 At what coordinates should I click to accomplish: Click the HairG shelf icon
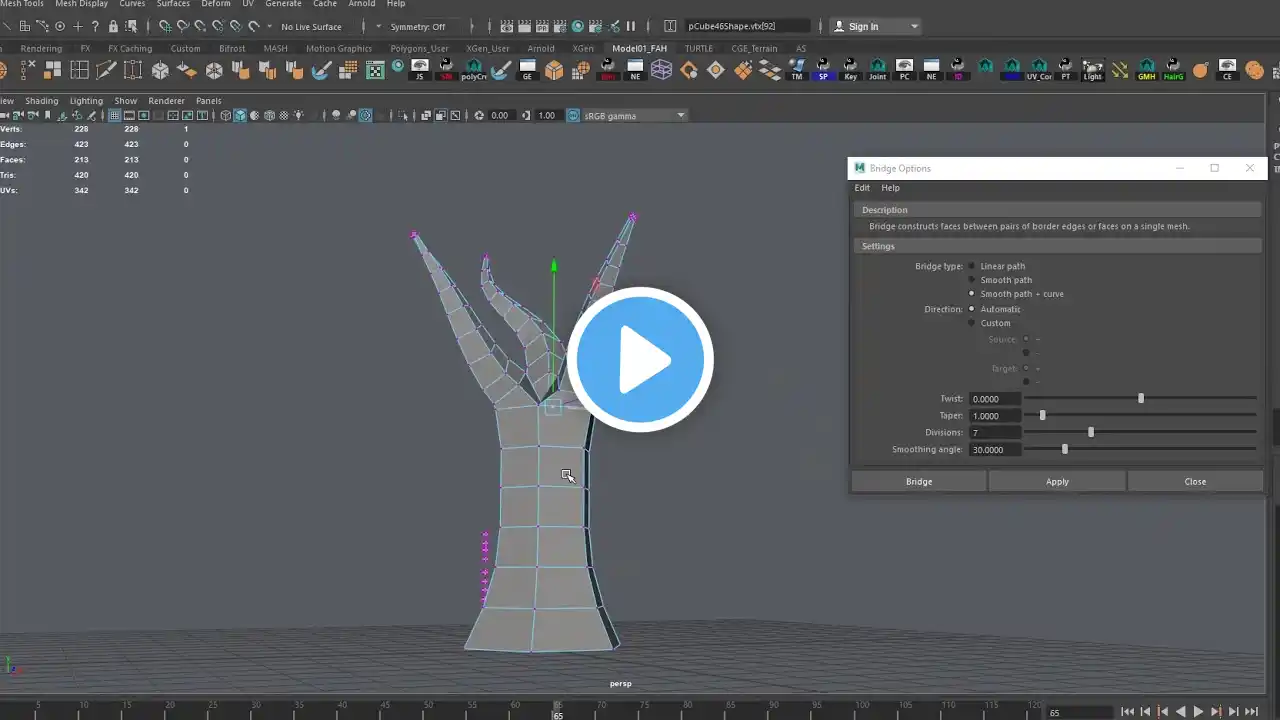[x=1173, y=70]
